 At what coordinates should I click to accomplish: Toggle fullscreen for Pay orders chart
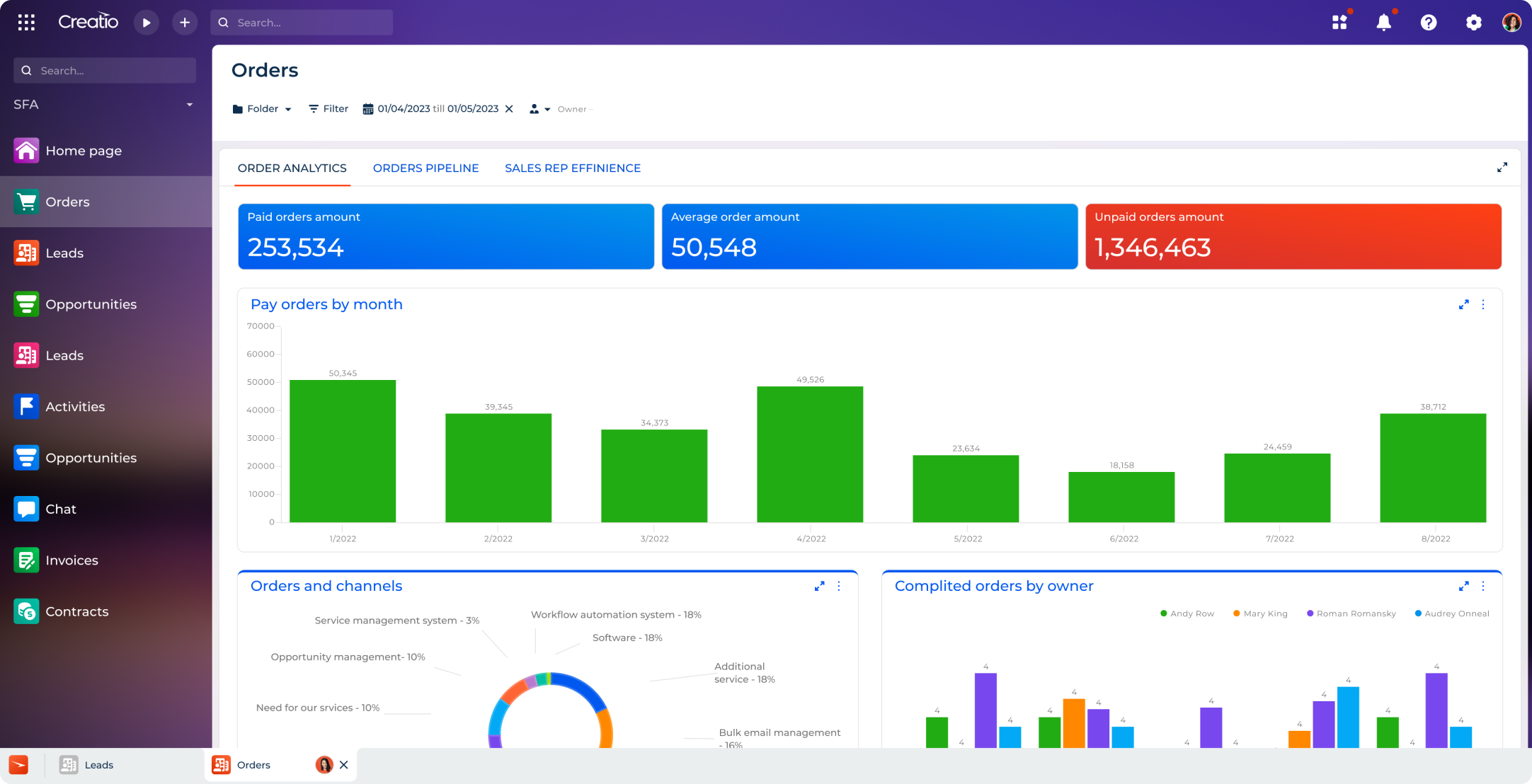[1464, 305]
